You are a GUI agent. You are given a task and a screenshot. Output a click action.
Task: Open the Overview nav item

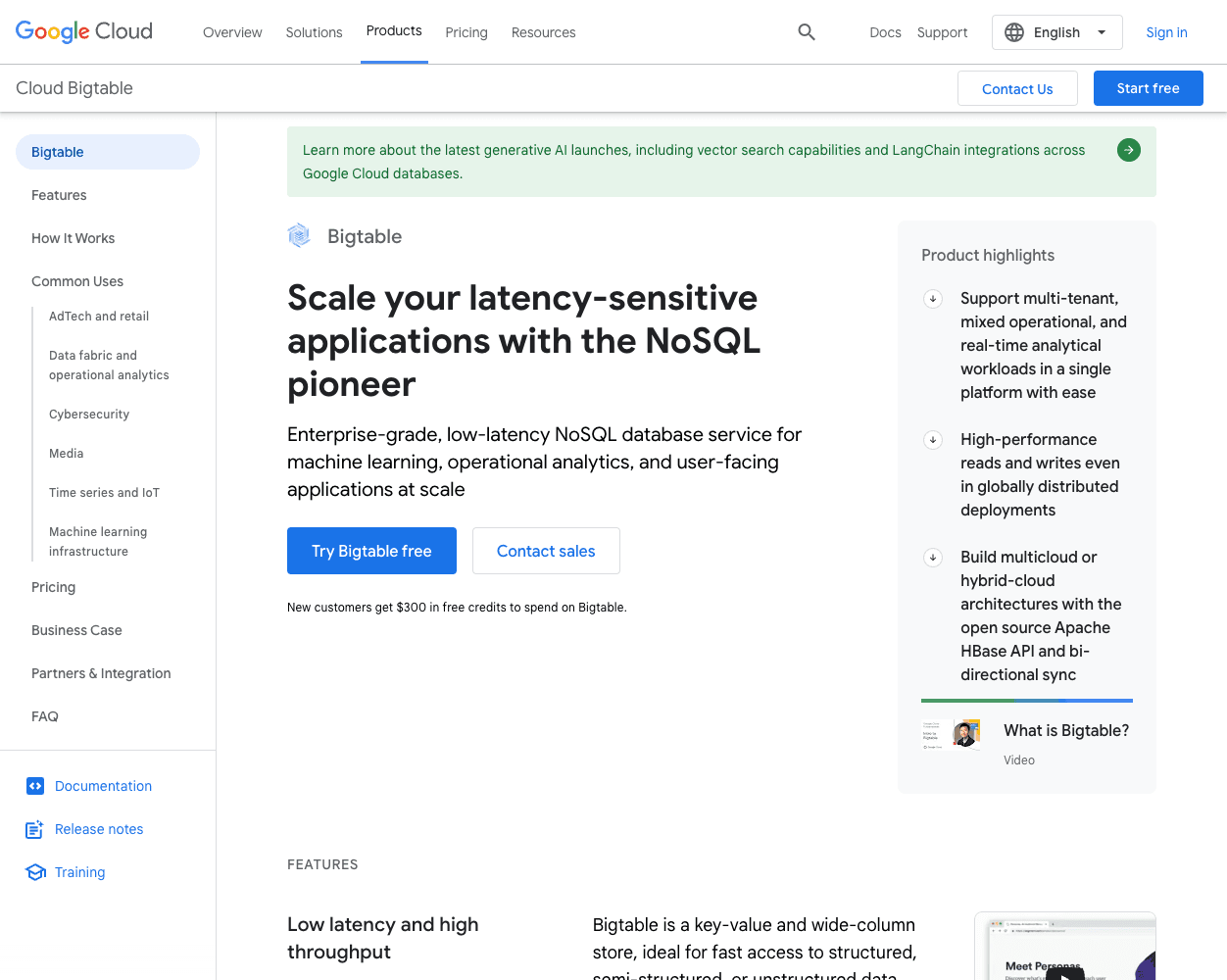coord(232,32)
